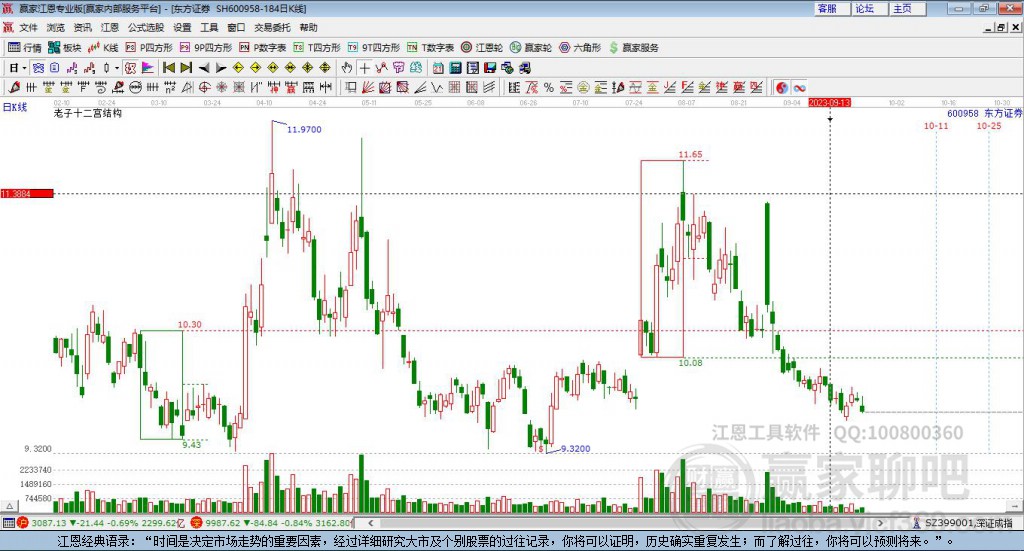
Task: Expand the 日 period dropdown arrow
Action: point(25,68)
